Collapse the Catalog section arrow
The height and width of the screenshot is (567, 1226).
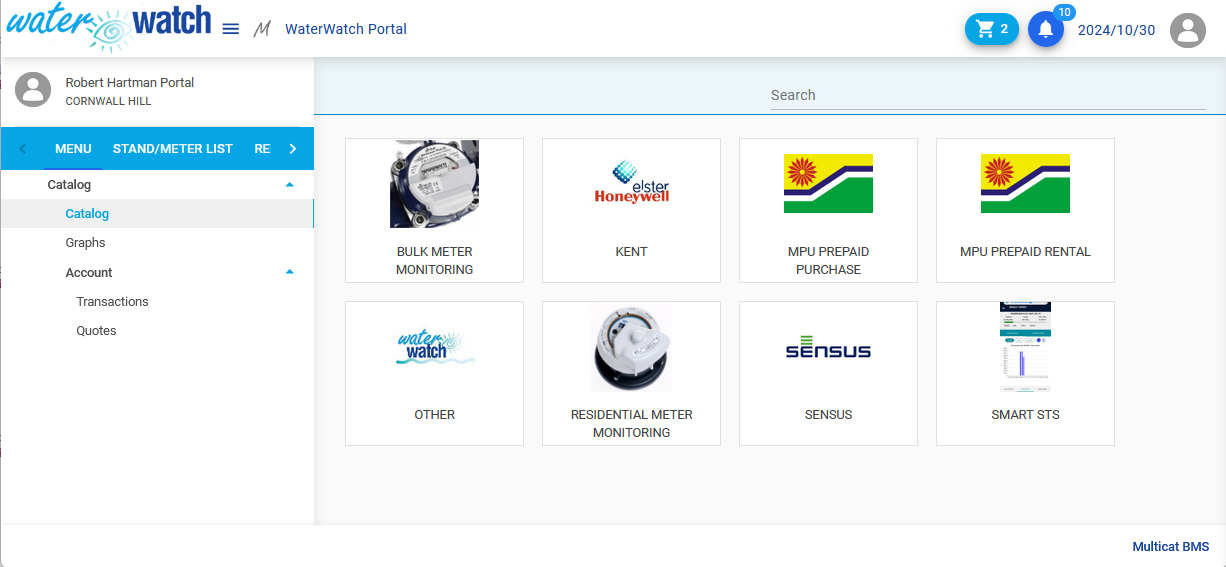(290, 185)
